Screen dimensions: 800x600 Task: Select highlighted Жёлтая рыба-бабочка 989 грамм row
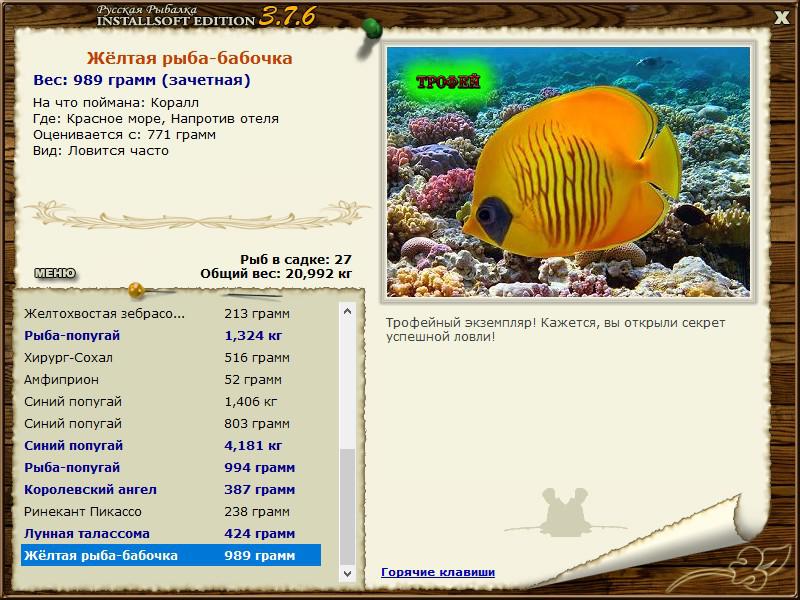pos(171,555)
